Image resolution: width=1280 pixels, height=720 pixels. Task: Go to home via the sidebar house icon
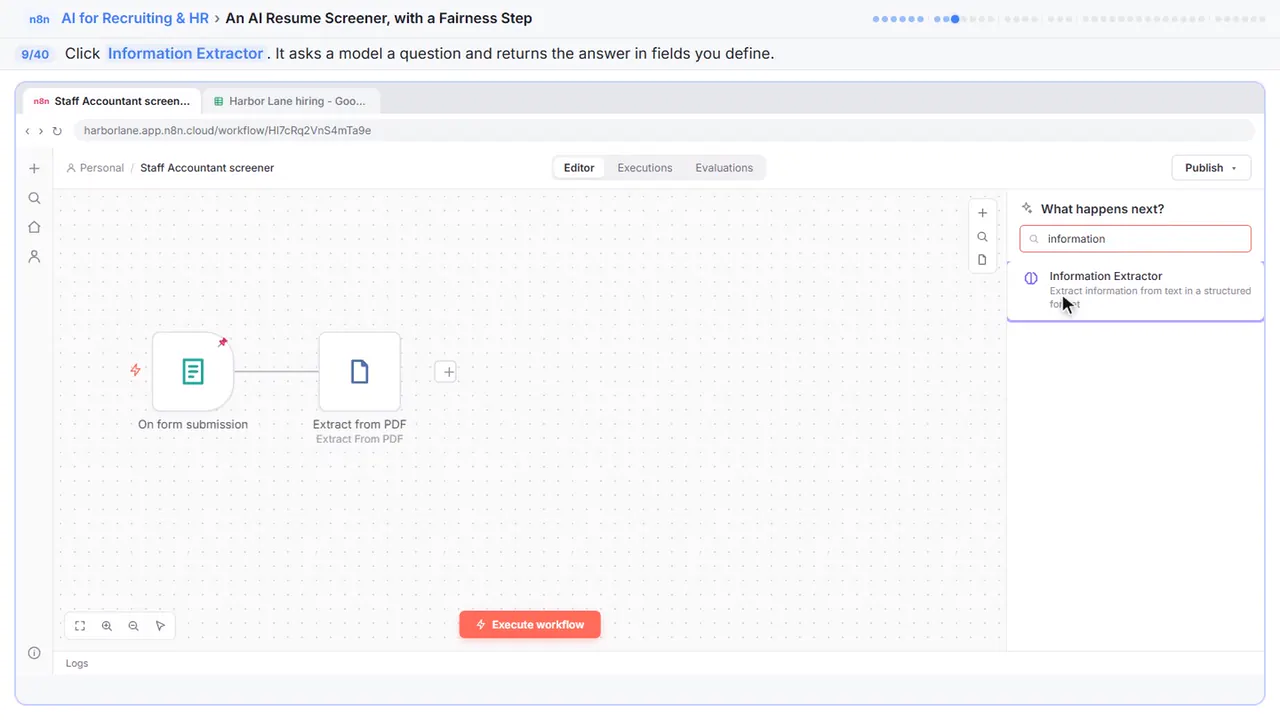34,227
